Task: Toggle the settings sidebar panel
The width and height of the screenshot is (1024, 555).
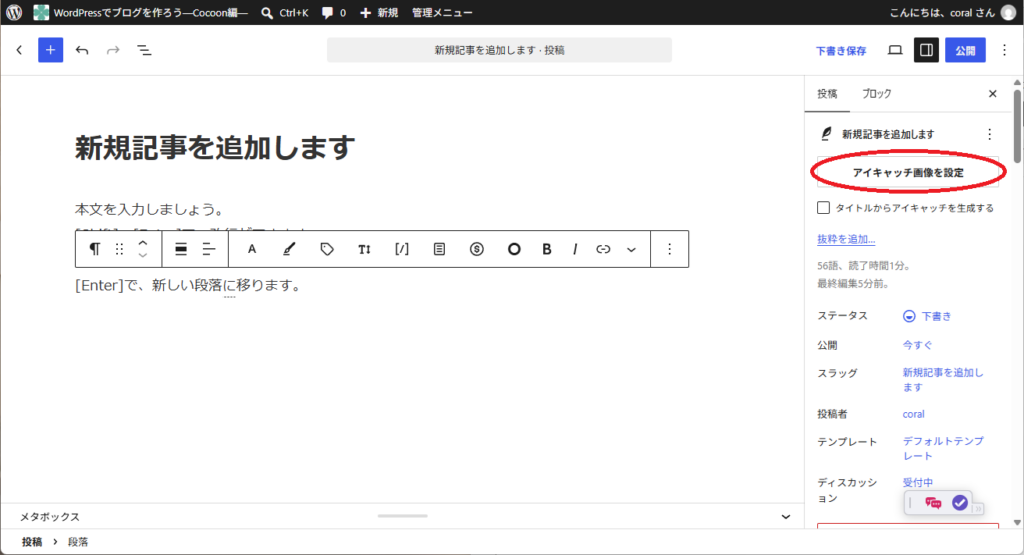Action: [926, 50]
